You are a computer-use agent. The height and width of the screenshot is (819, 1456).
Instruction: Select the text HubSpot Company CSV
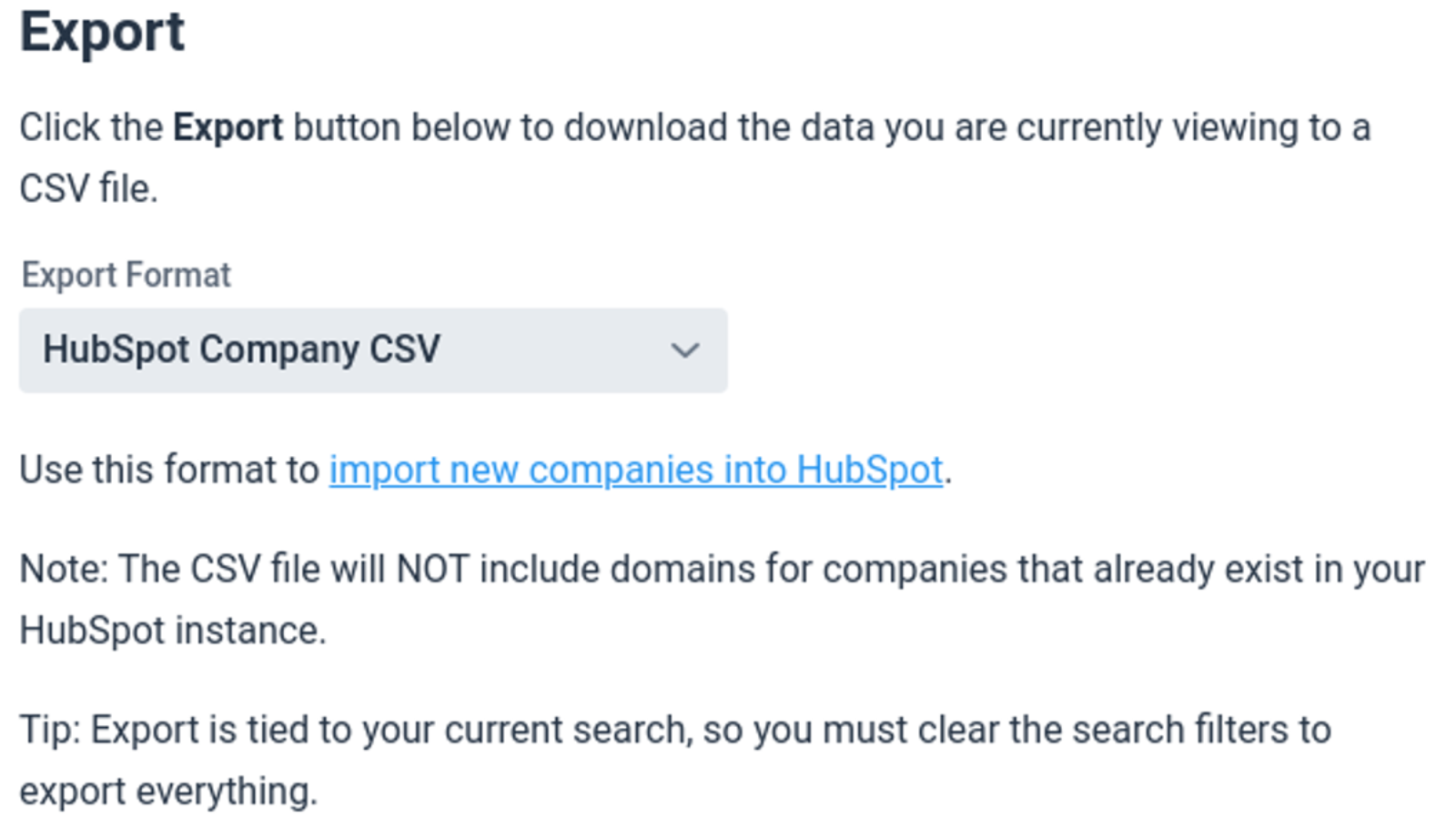click(x=242, y=349)
